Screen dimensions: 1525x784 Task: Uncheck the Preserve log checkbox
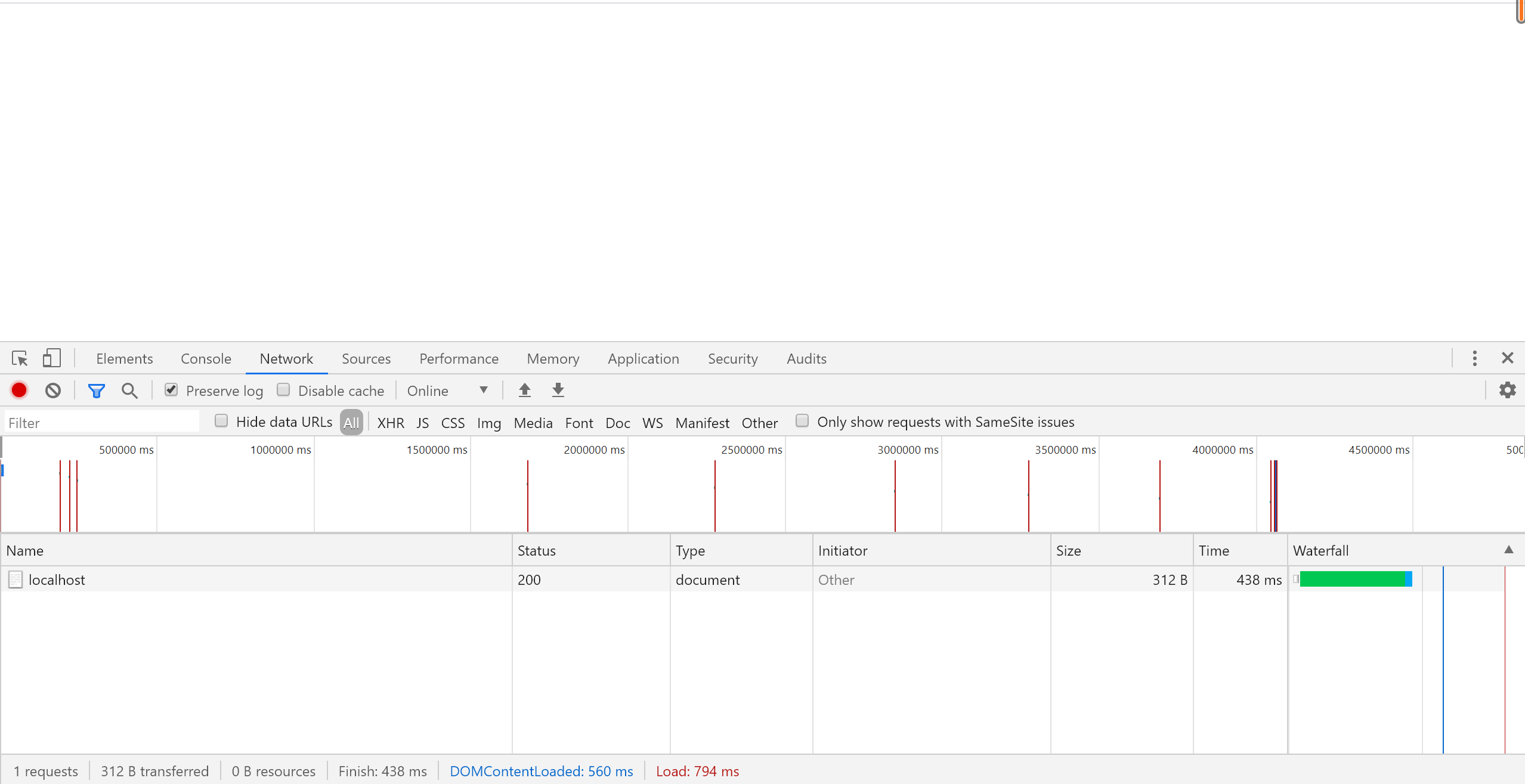click(x=171, y=390)
